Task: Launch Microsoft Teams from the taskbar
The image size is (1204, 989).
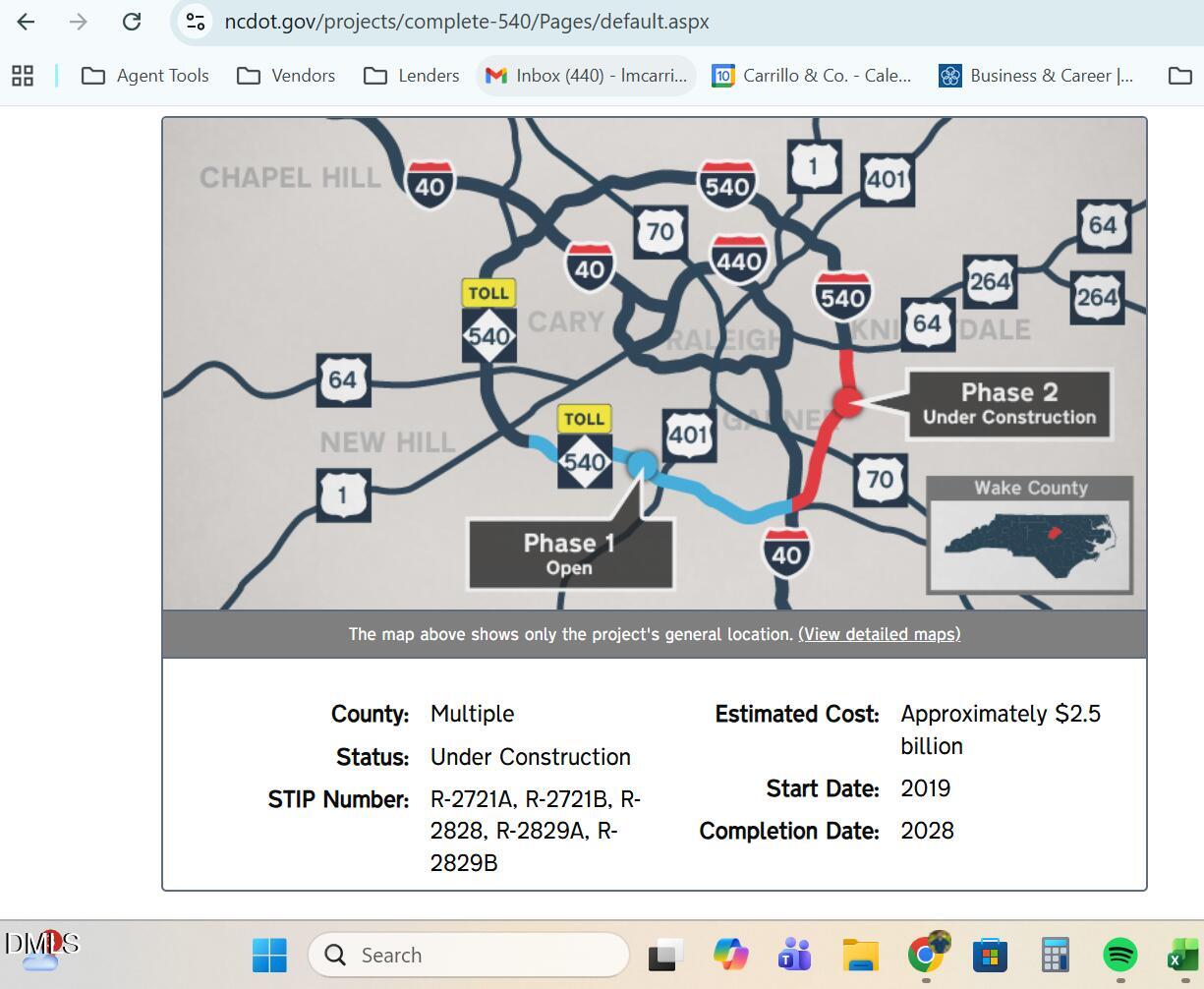Action: click(794, 954)
